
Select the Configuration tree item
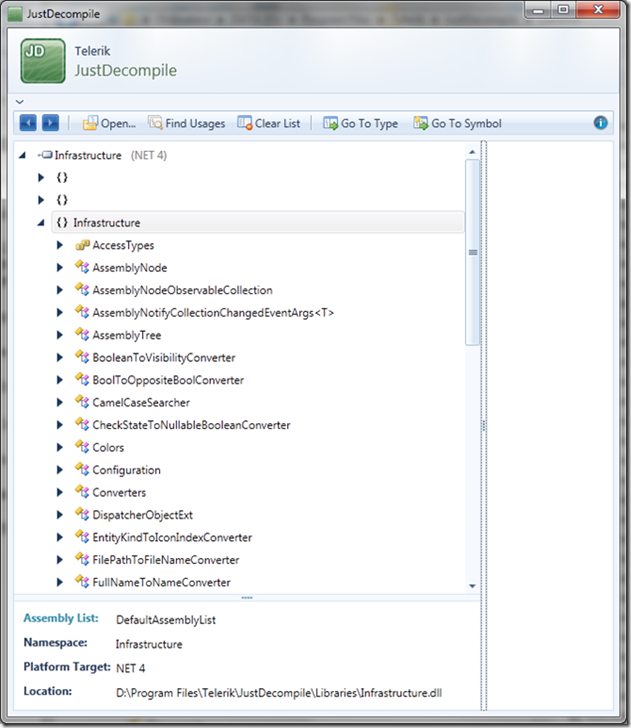coord(126,470)
